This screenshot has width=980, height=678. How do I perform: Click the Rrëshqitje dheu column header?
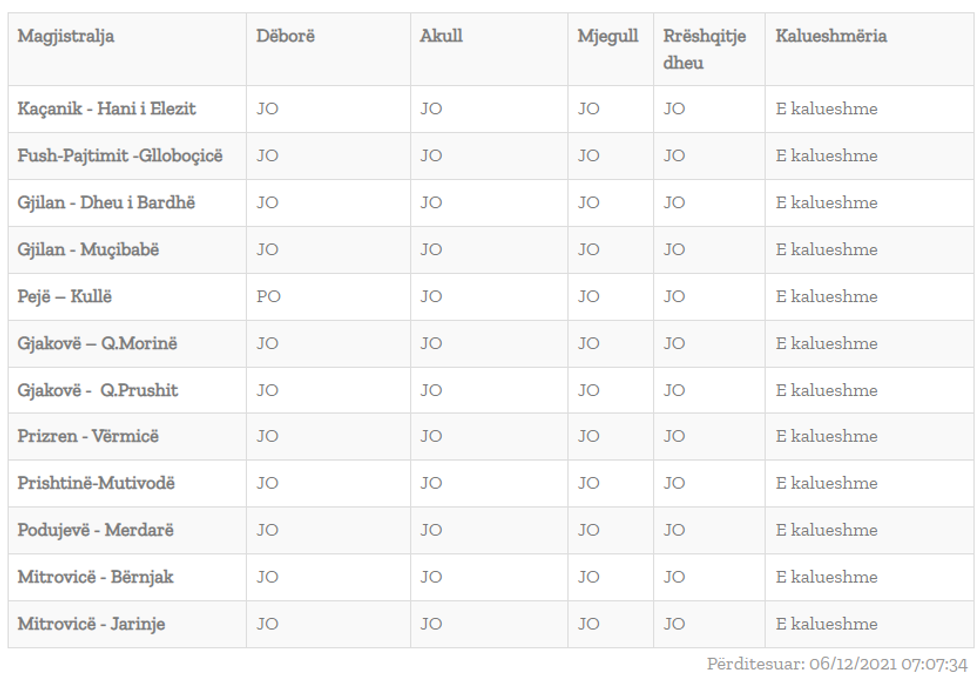pyautogui.click(x=704, y=49)
